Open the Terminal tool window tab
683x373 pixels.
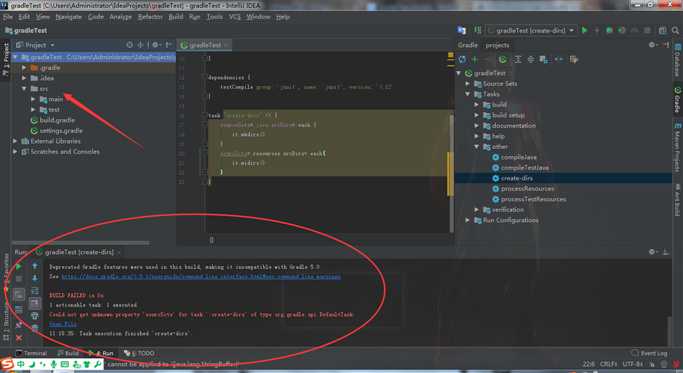pos(31,353)
